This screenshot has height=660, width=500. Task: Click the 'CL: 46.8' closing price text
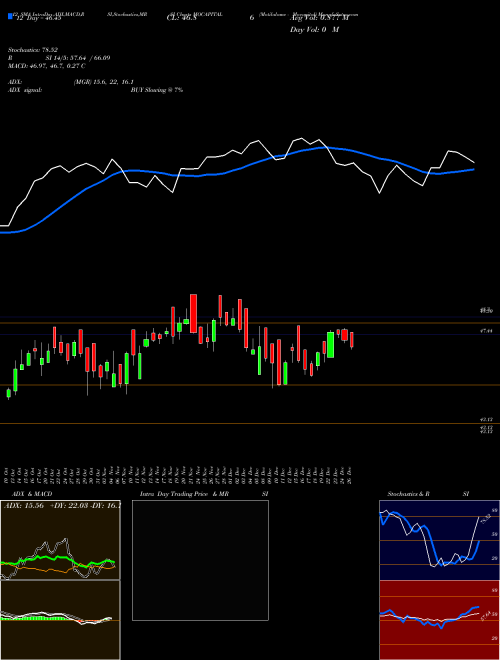[x=182, y=18]
